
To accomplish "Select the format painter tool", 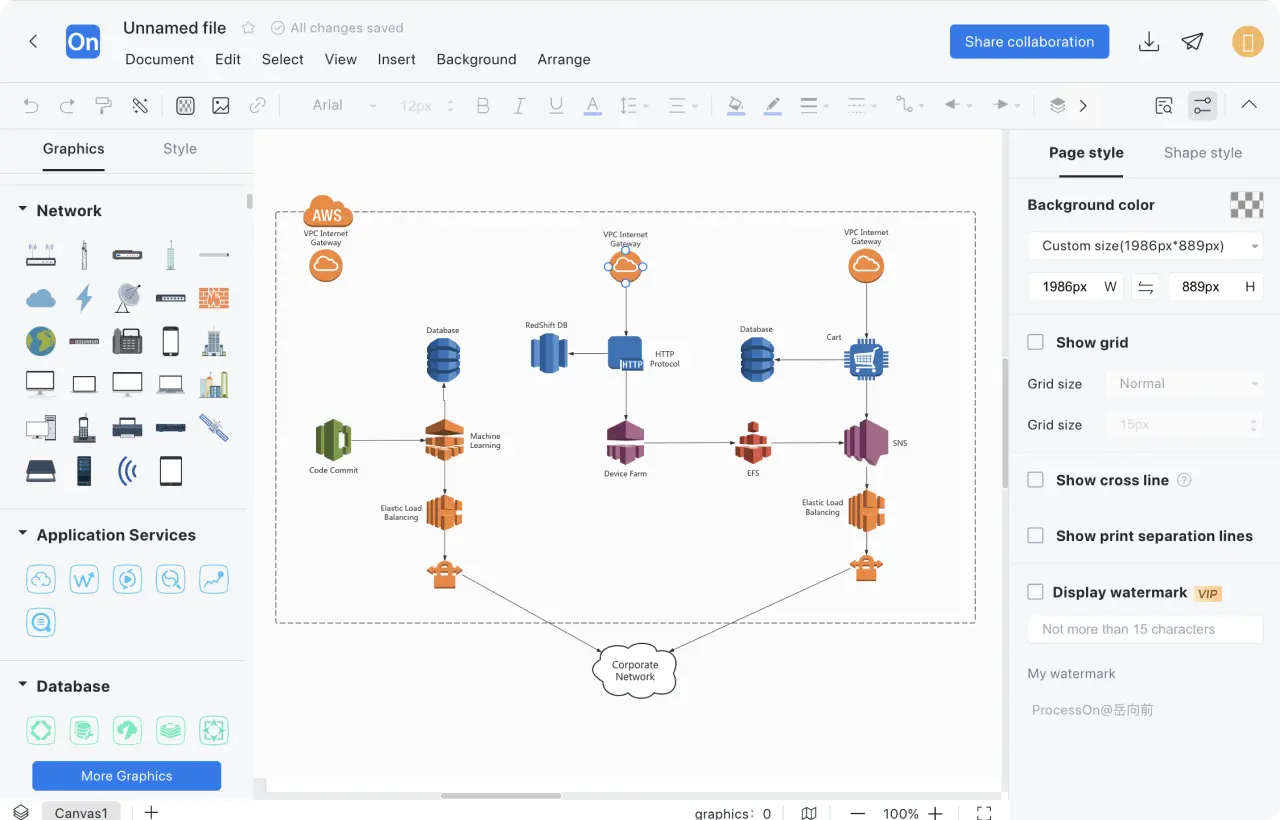I will point(103,106).
